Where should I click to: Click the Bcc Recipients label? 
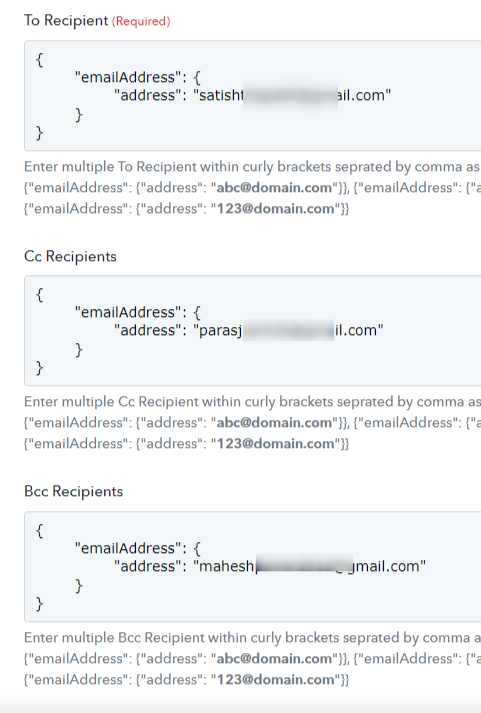click(x=73, y=492)
